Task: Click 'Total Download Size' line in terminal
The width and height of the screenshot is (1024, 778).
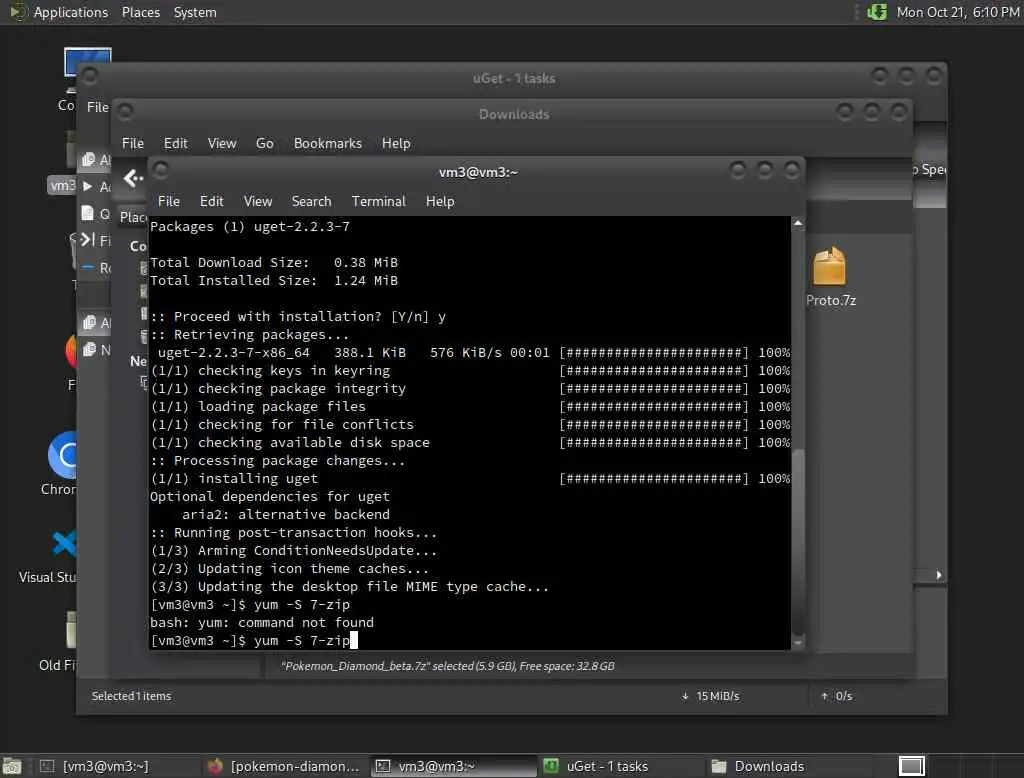Action: coord(274,263)
